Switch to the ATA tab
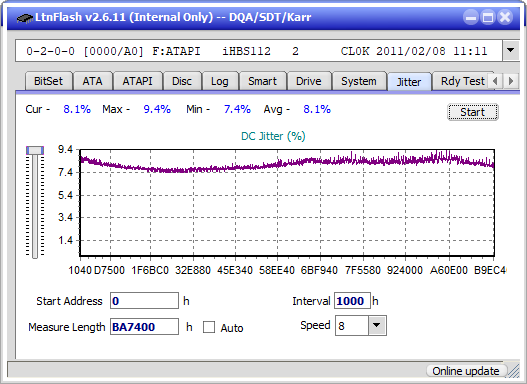527x384 pixels. pyautogui.click(x=92, y=81)
